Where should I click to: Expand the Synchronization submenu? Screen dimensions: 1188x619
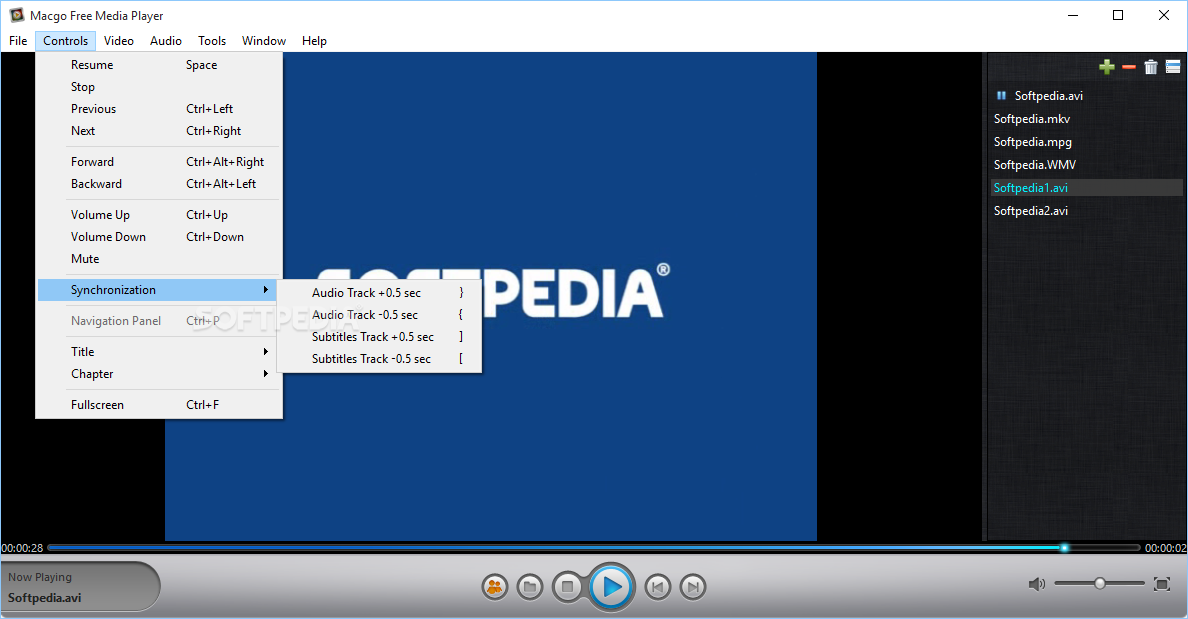[x=159, y=290]
